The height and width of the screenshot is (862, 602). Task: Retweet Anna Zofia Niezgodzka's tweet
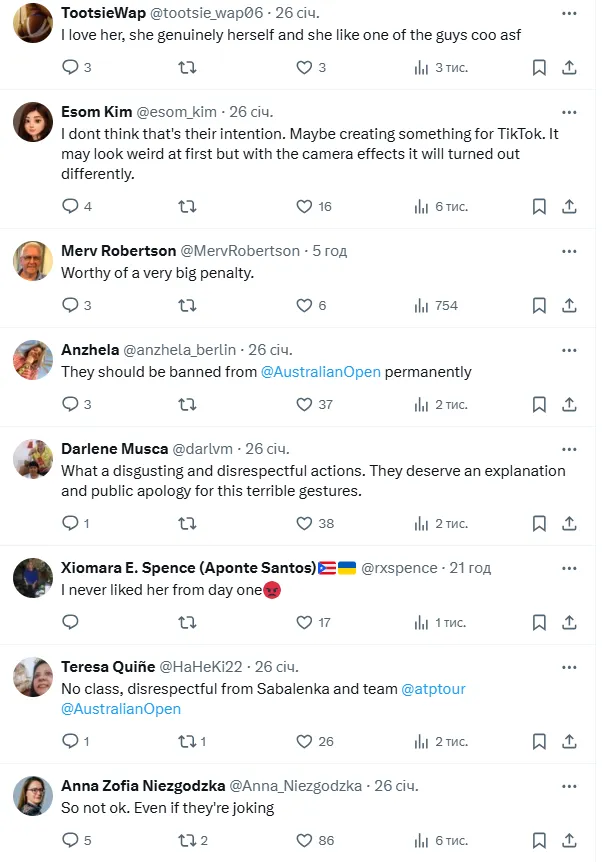[x=187, y=840]
